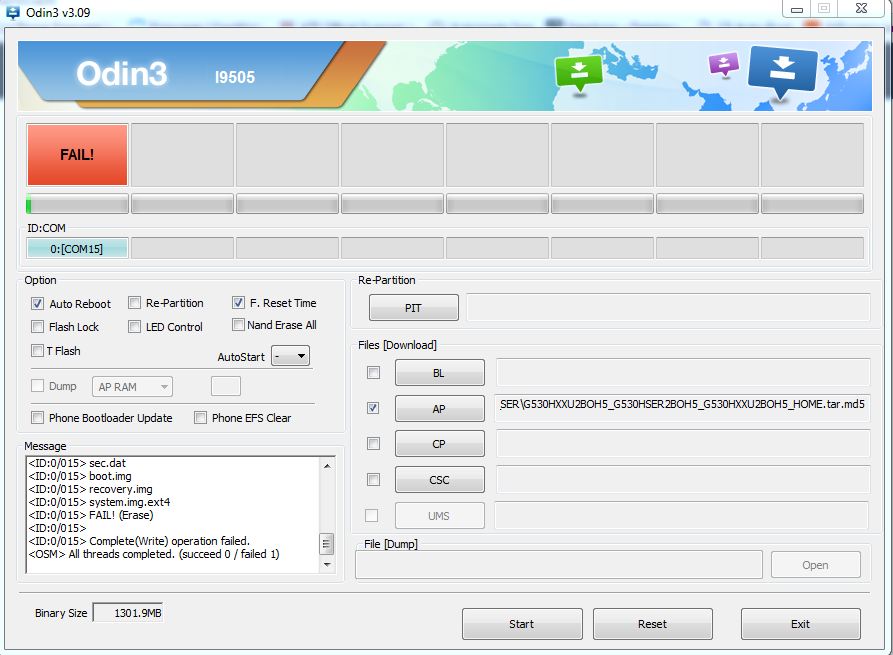Tick the LED Control checkbox
The height and width of the screenshot is (655, 893).
[x=134, y=326]
